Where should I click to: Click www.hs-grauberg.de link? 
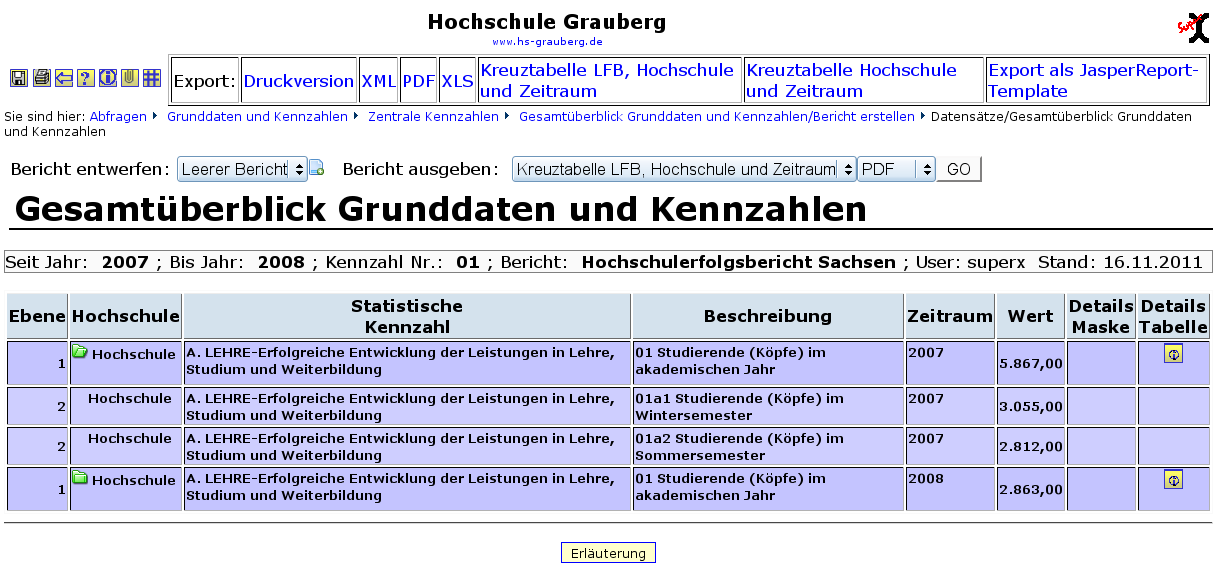point(547,42)
